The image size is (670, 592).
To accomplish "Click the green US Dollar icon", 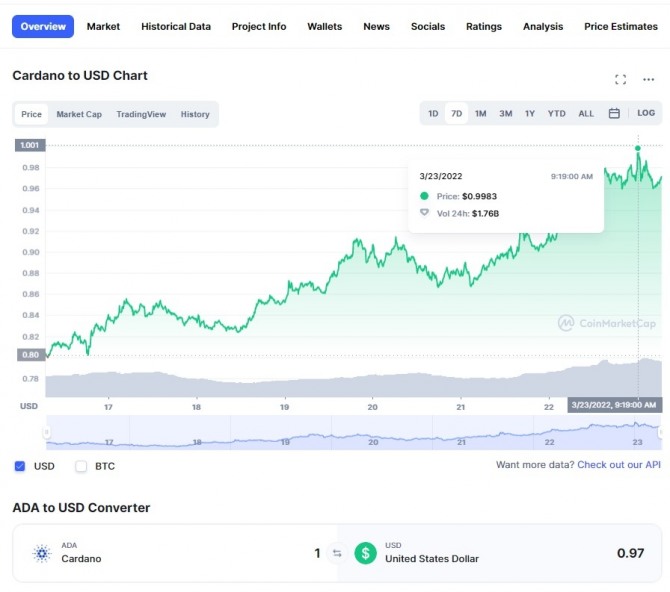I will [365, 553].
